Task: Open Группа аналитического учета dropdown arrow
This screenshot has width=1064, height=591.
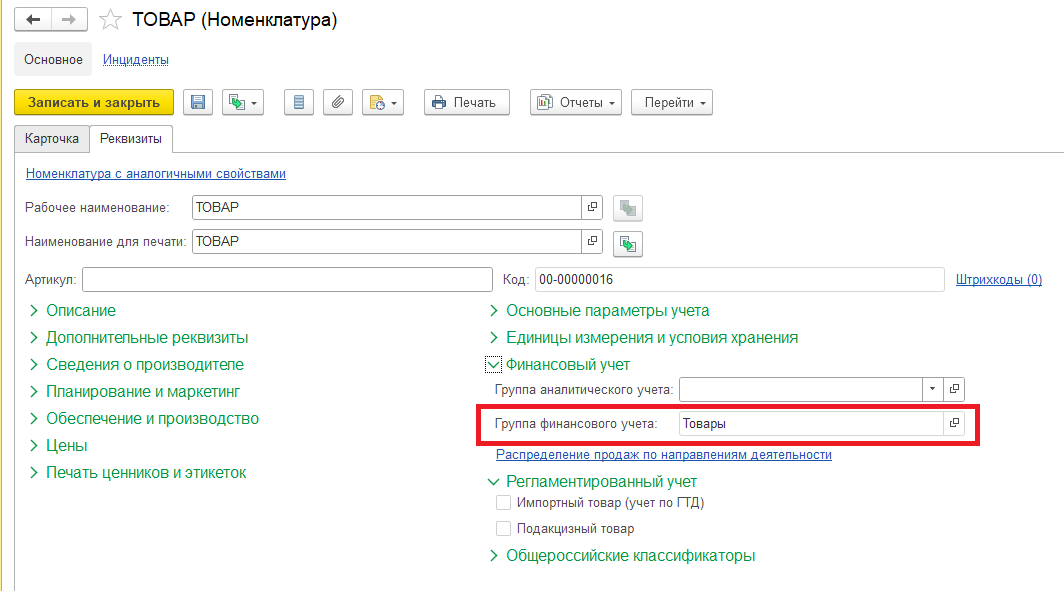Action: [932, 389]
